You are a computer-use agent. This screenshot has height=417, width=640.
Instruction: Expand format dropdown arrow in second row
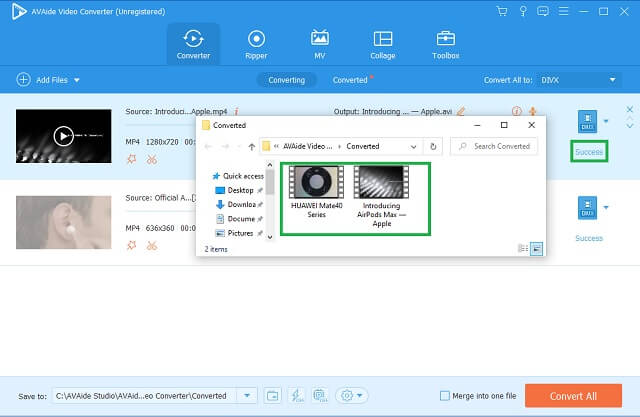click(x=606, y=208)
